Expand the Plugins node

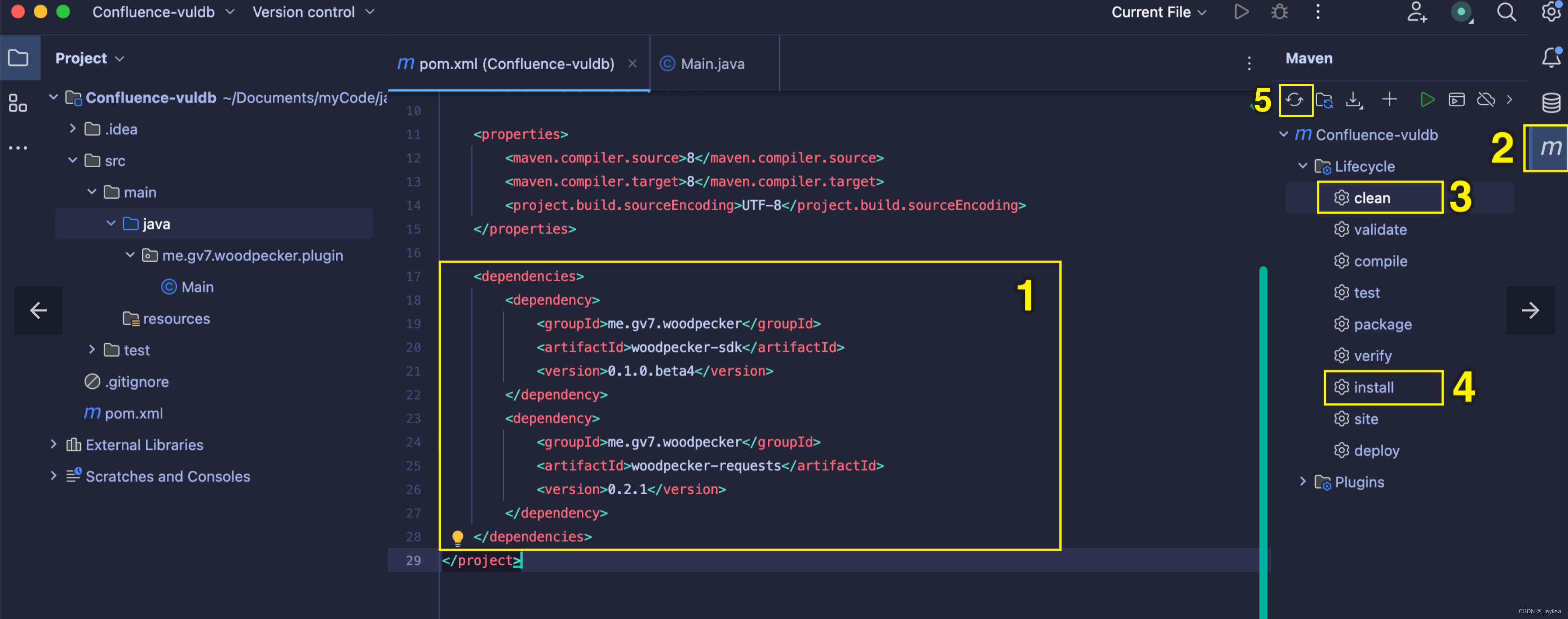[1303, 482]
